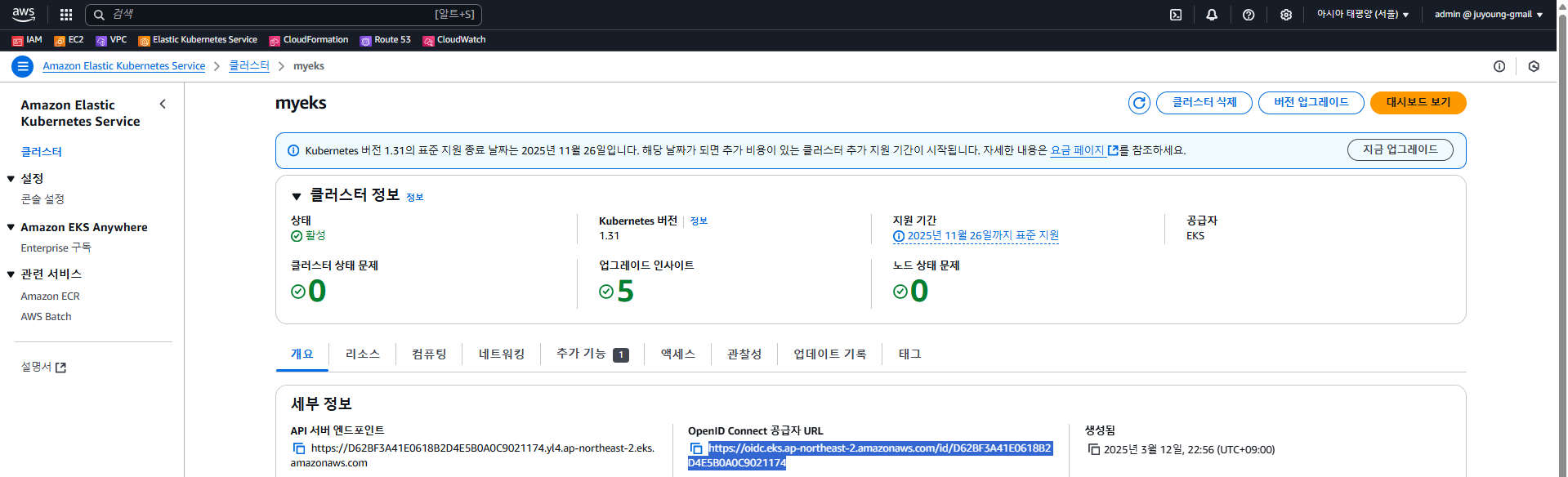Open Amazon ECR in the sidebar
Viewport: 1568px width, 477px height.
pos(51,296)
